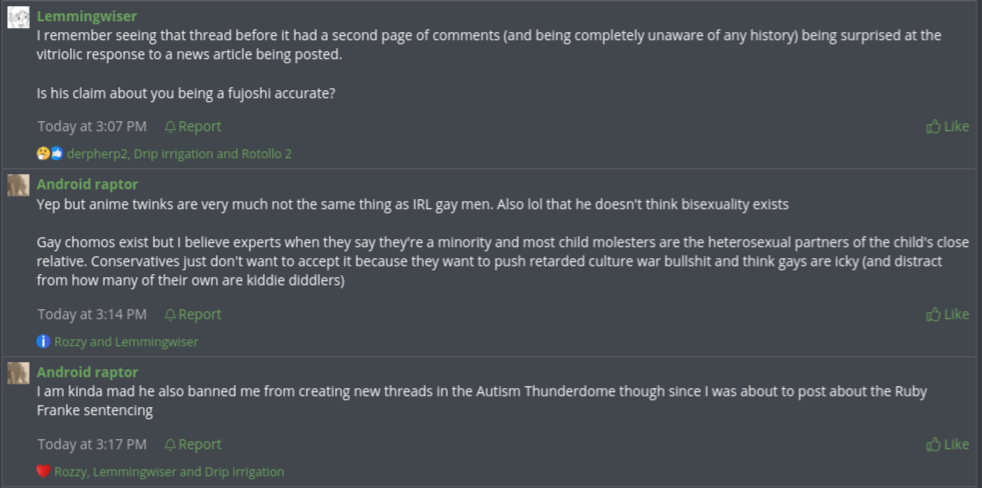Open Android raptor's profile from 3:17 post
The image size is (982, 488).
[x=87, y=372]
